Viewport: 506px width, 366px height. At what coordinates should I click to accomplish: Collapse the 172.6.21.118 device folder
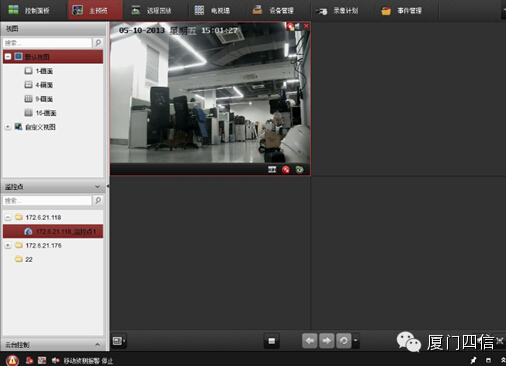point(8,217)
